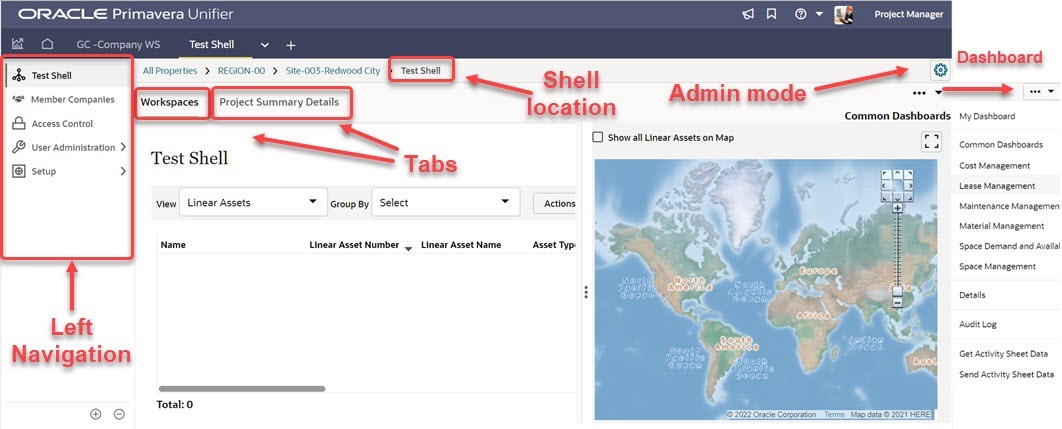Toggle Show all Linear Assets on Map

tap(597, 138)
